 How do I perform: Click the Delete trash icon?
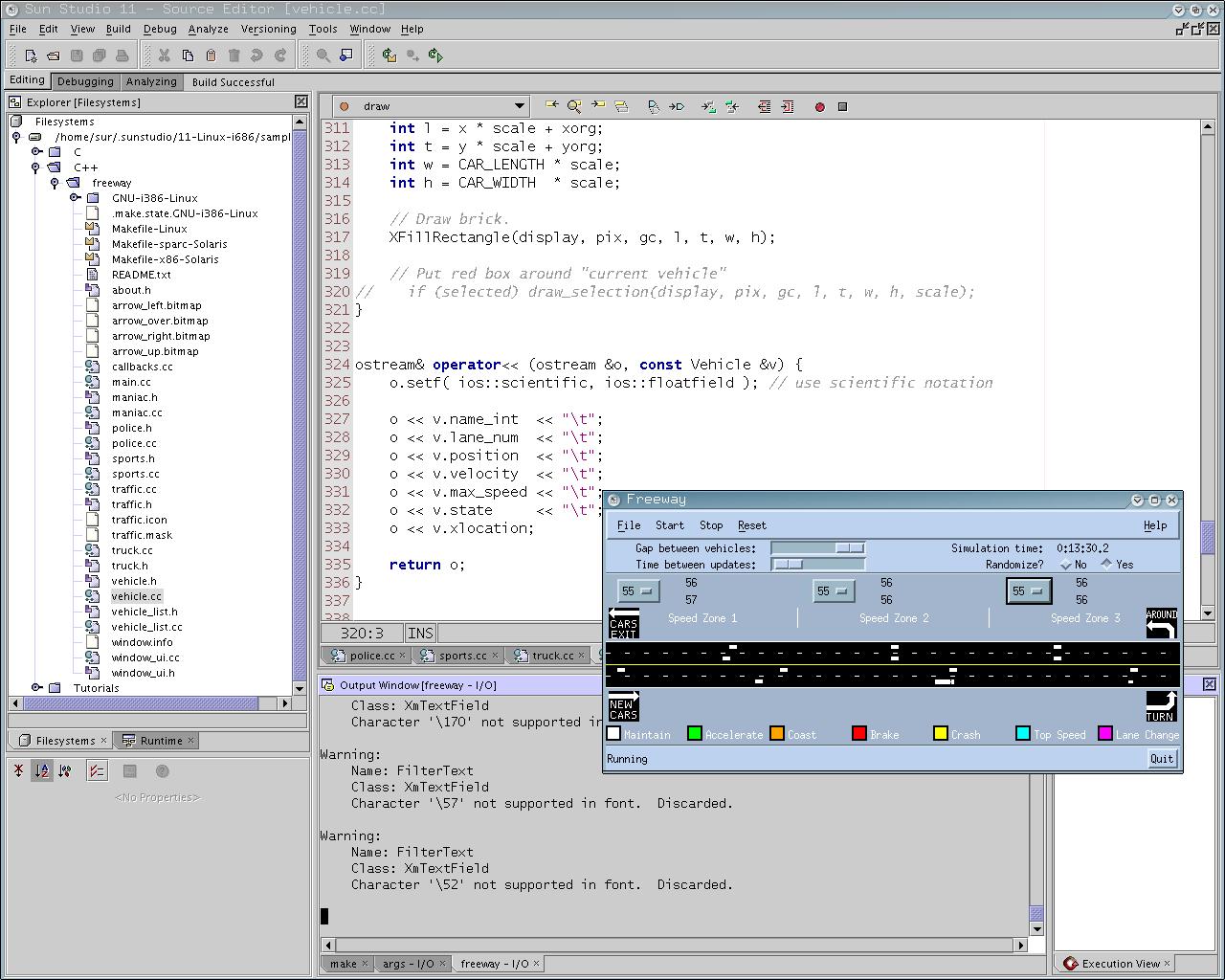click(x=234, y=56)
